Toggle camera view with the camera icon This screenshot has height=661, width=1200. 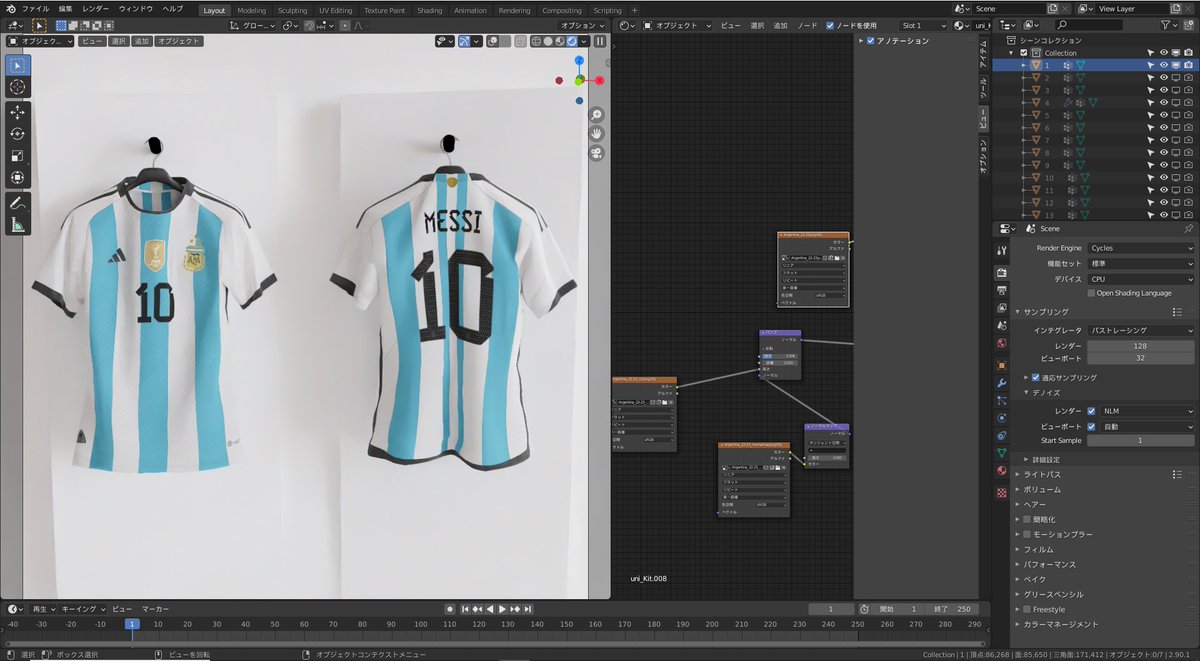tap(596, 152)
